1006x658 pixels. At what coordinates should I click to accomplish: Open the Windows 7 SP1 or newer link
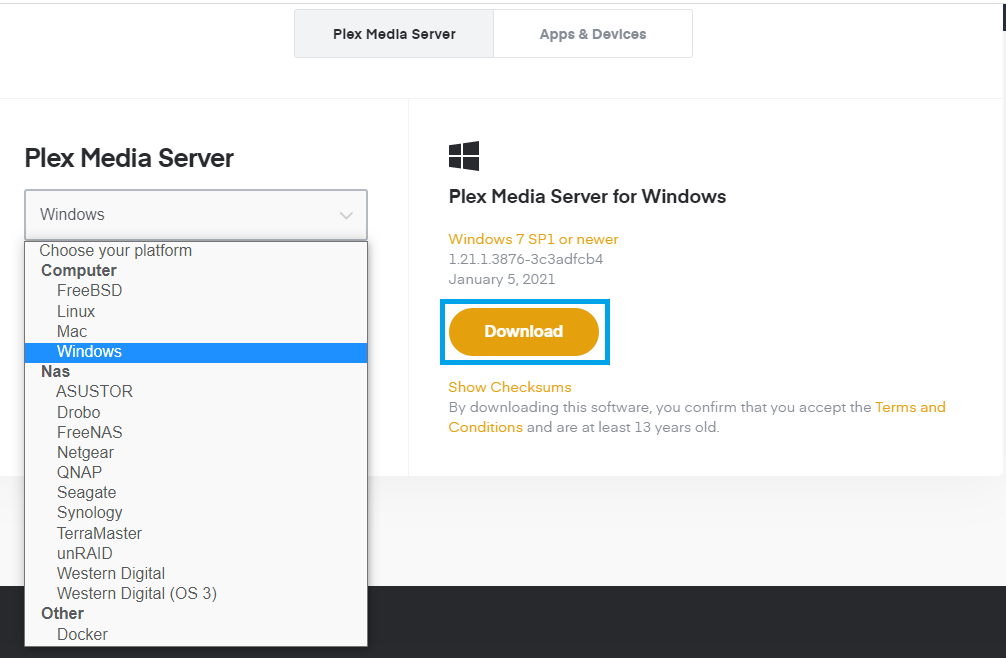coord(533,239)
